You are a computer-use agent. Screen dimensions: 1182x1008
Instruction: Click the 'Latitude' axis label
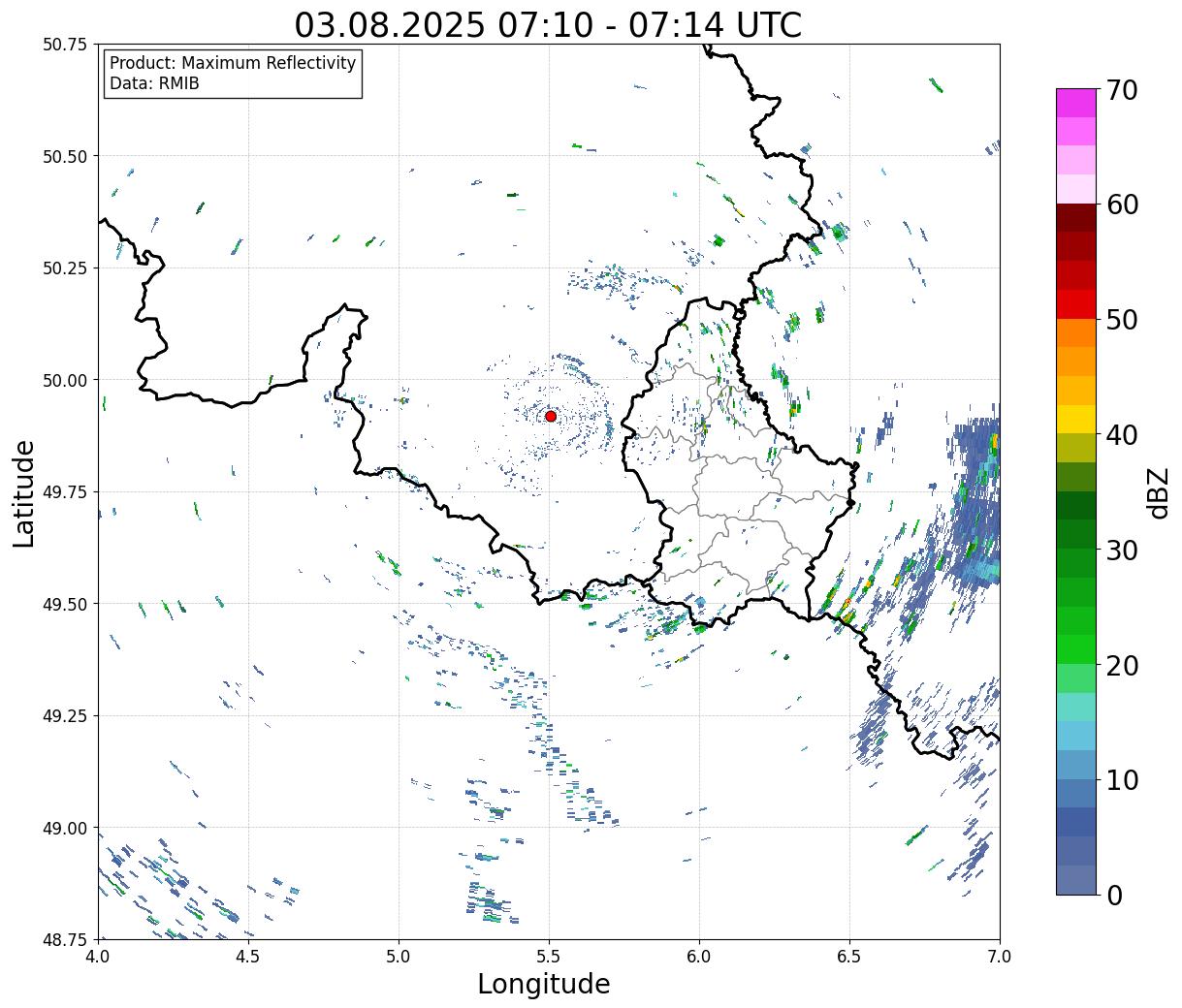(x=24, y=492)
